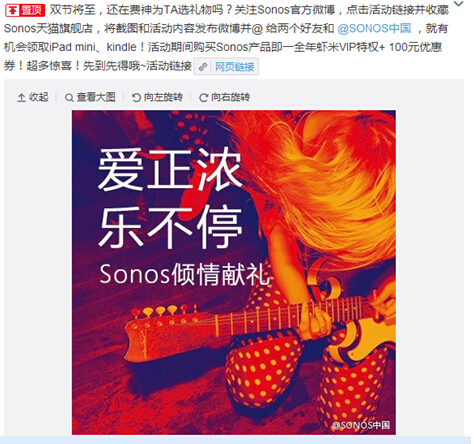Click the magnifier icon for large view

[69, 98]
